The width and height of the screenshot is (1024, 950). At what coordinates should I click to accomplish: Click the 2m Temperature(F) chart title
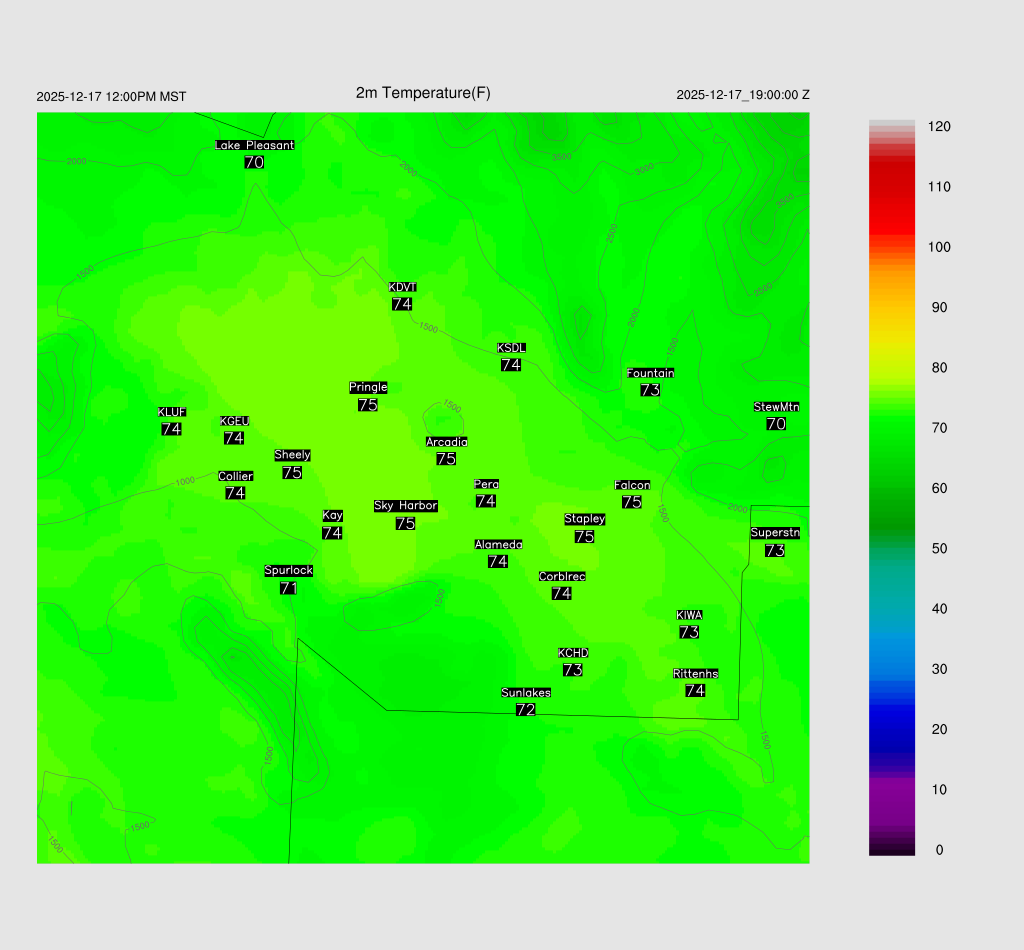click(423, 93)
